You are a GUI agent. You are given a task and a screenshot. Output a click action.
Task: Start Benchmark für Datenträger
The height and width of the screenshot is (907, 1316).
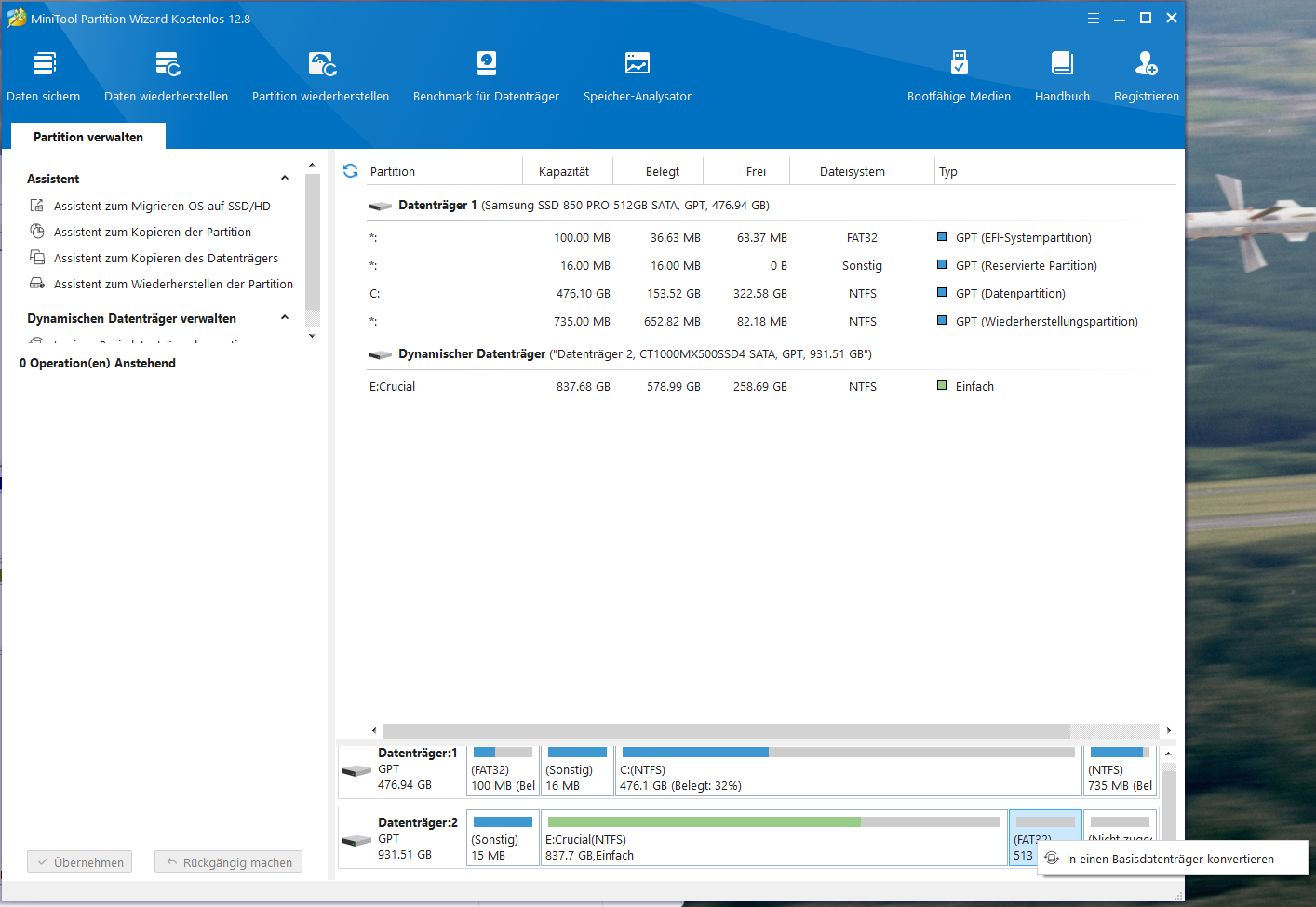pyautogui.click(x=487, y=76)
